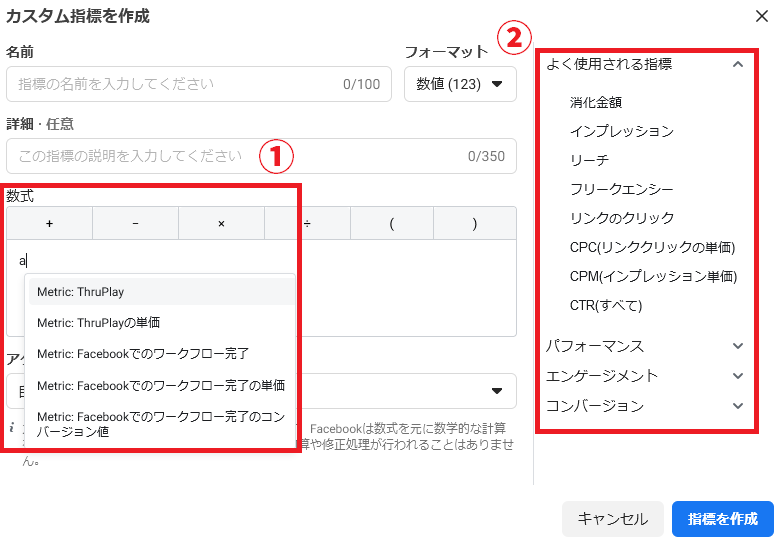This screenshot has width=783, height=541.
Task: Click the 指標を作成 button
Action: [722, 519]
